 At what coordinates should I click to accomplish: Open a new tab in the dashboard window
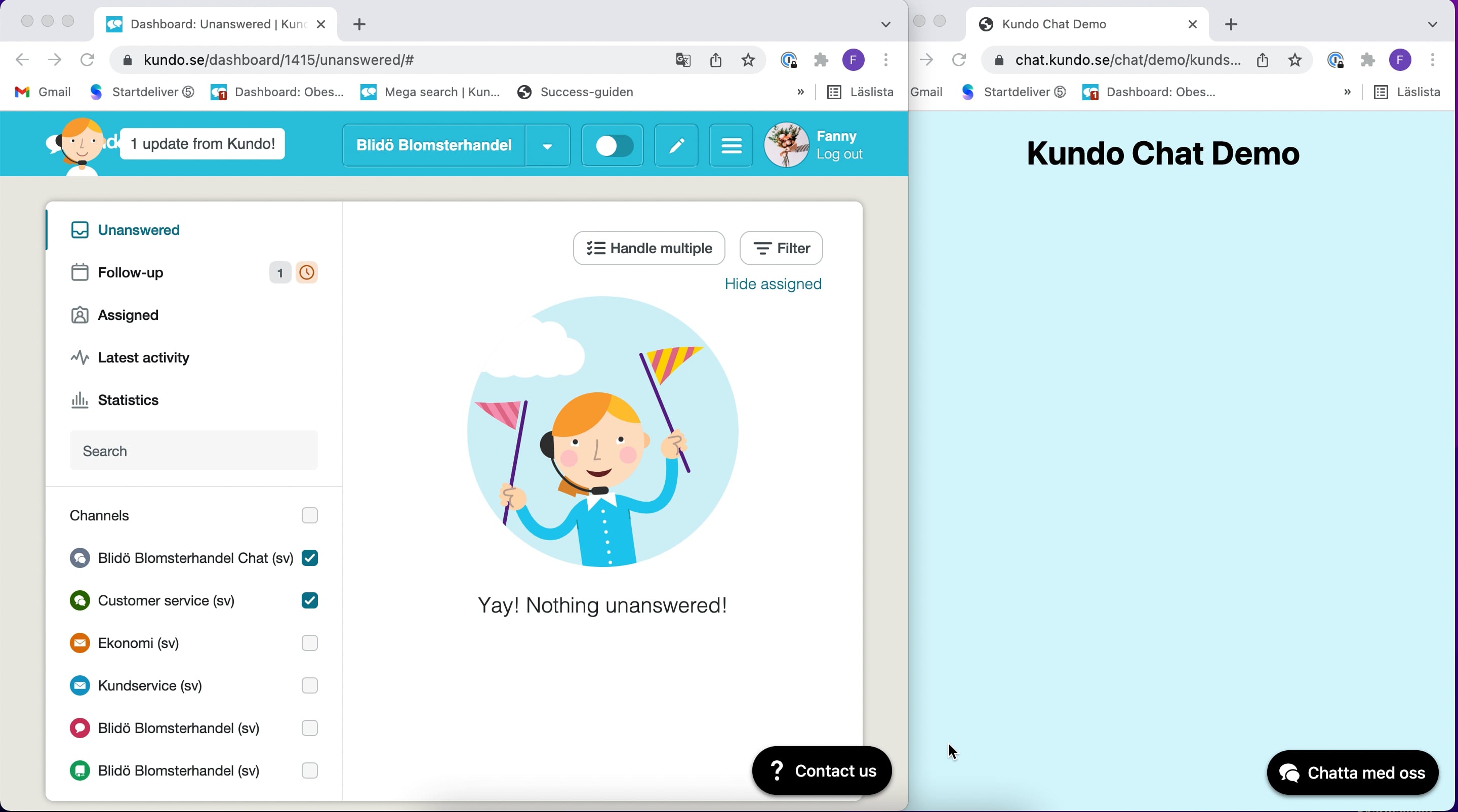pyautogui.click(x=359, y=24)
